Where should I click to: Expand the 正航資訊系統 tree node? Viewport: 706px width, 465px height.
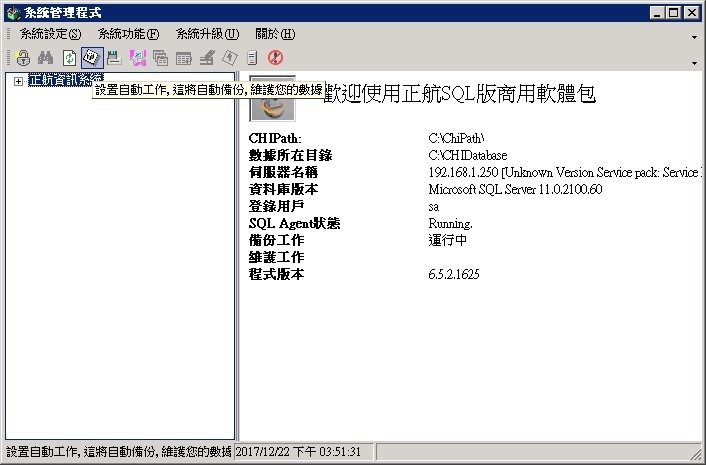[18, 81]
